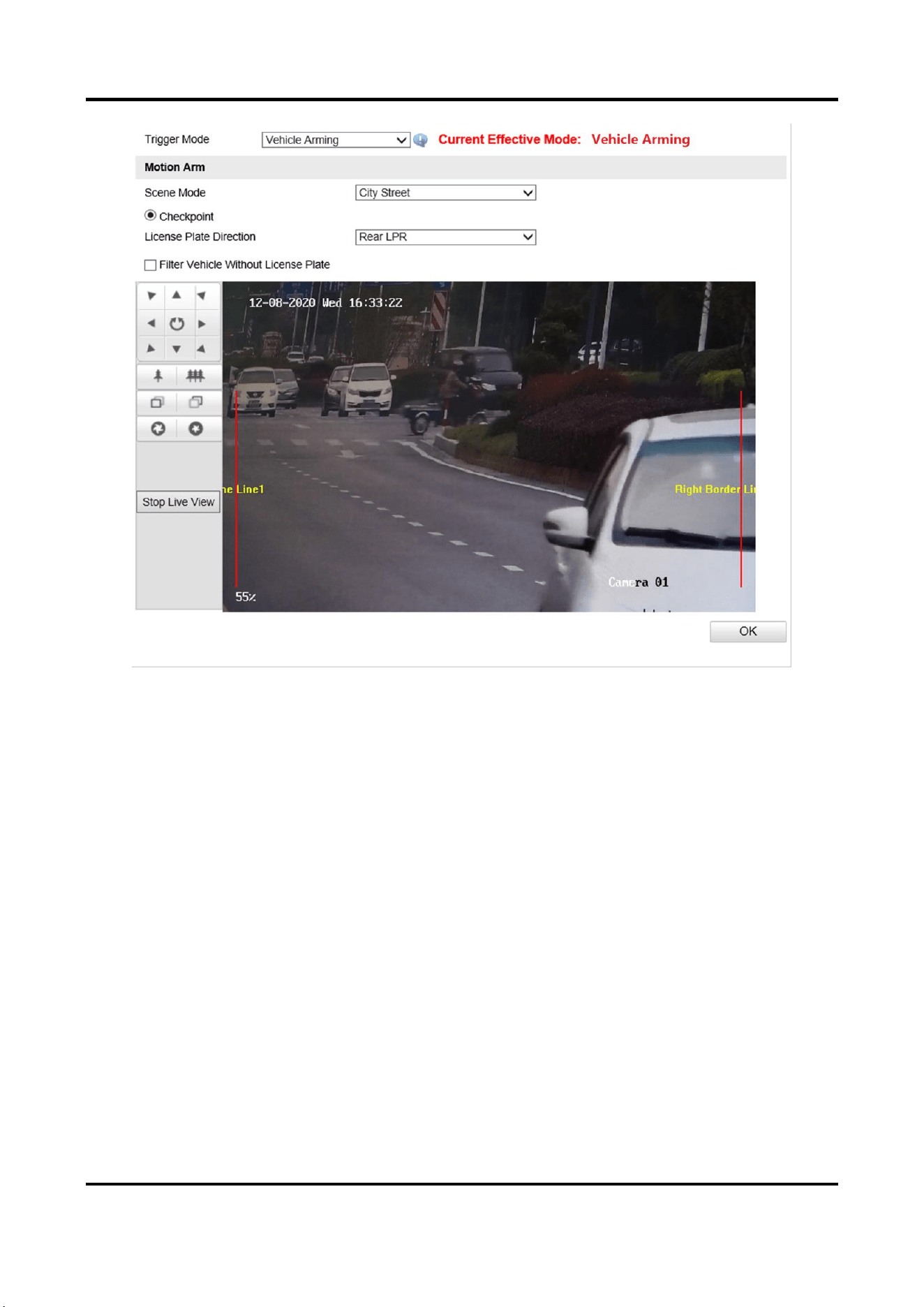Pan camera diagonally up-right with PTZ arrow
This screenshot has height=1307, width=924.
(x=202, y=296)
